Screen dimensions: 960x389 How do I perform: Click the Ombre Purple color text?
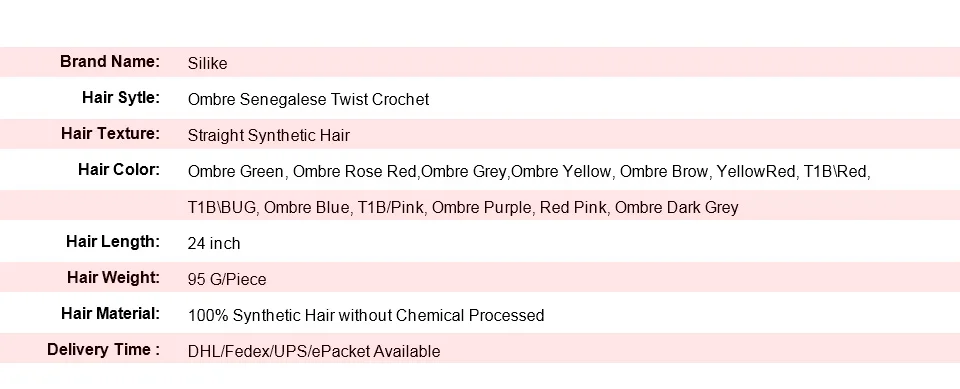coord(482,208)
